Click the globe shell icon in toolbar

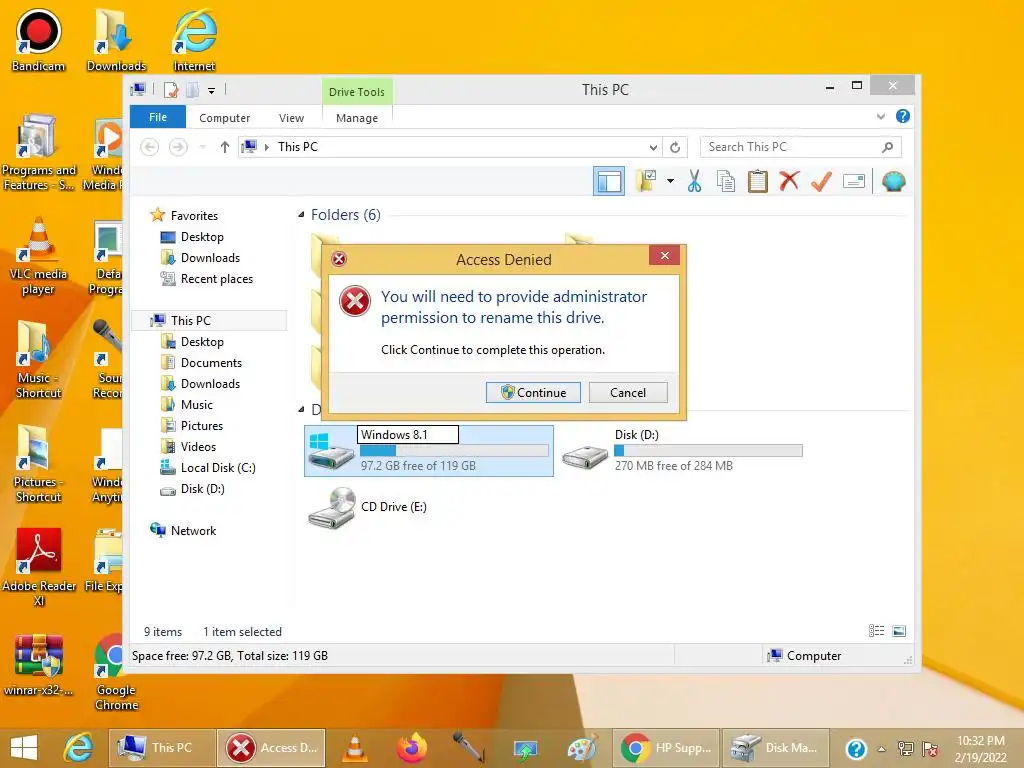pyautogui.click(x=893, y=181)
